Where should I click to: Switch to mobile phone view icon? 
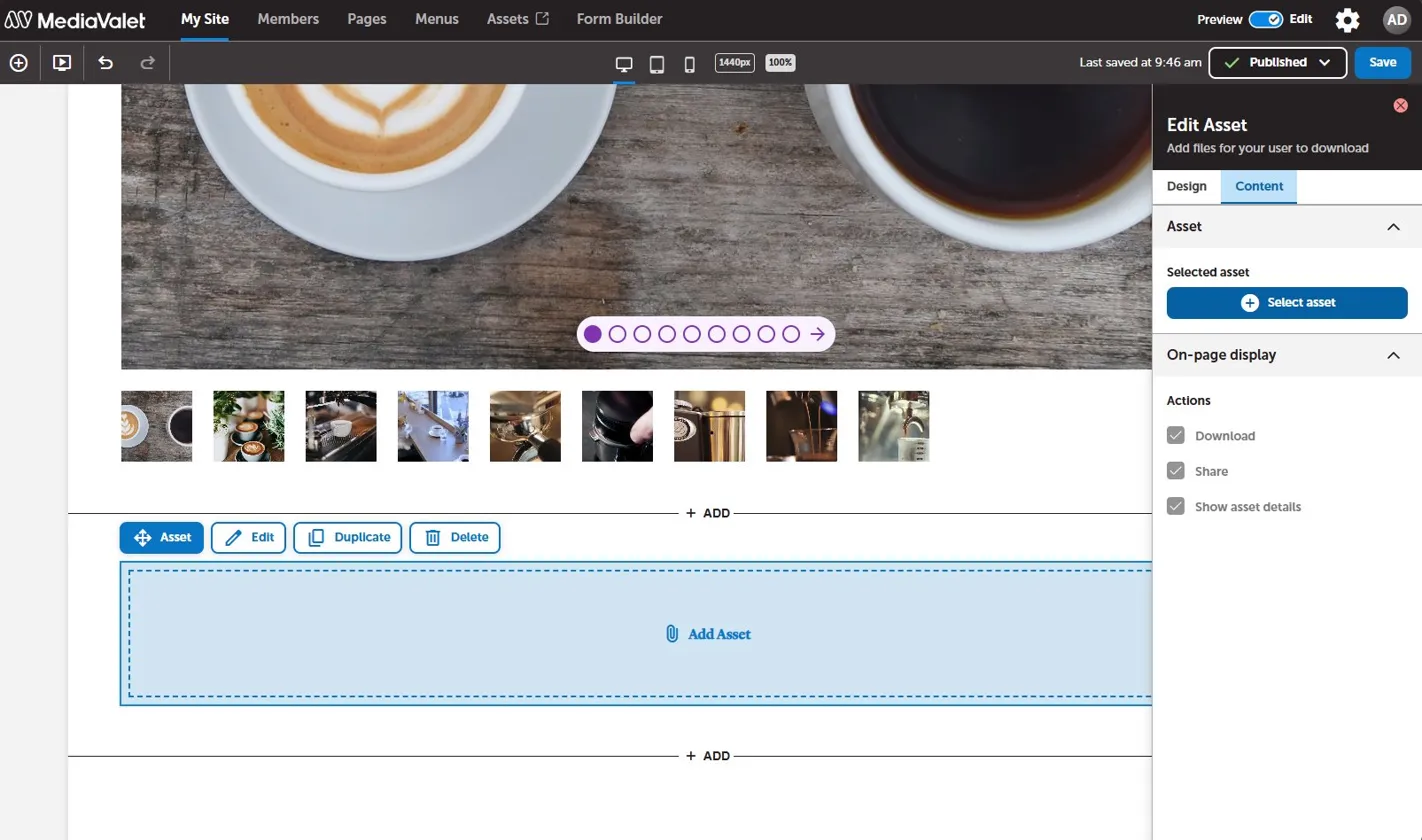689,64
